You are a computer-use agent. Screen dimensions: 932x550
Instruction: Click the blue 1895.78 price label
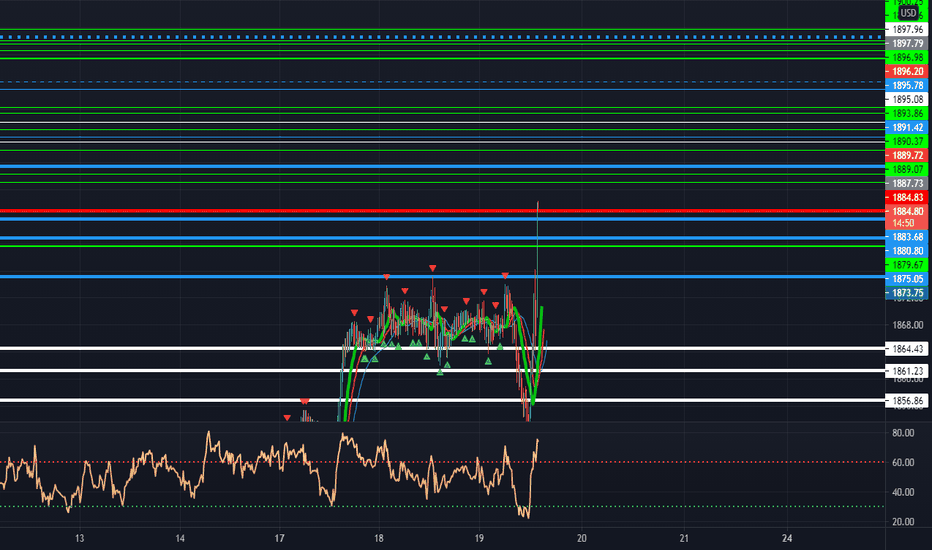tap(906, 86)
